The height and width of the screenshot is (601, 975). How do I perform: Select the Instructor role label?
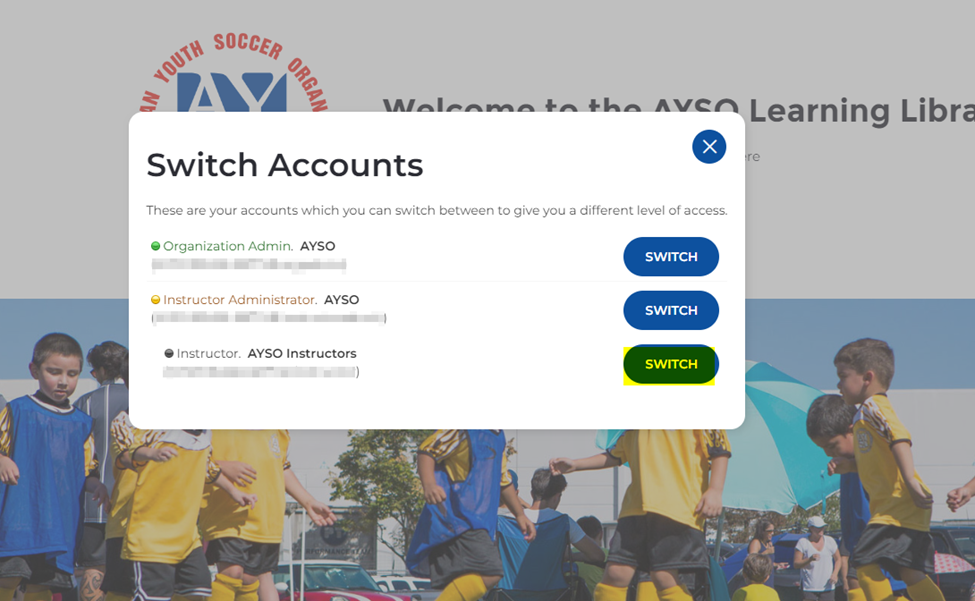(x=208, y=354)
